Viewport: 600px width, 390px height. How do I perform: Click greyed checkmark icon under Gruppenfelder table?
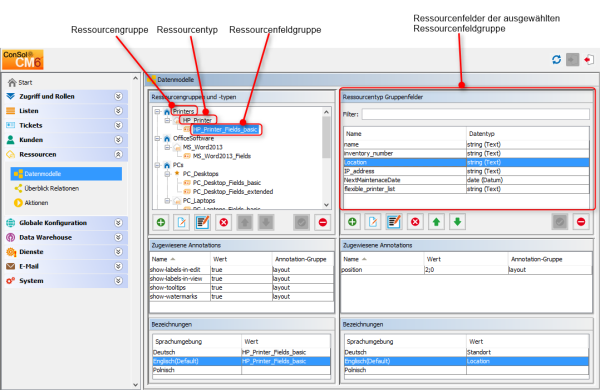pos(560,222)
